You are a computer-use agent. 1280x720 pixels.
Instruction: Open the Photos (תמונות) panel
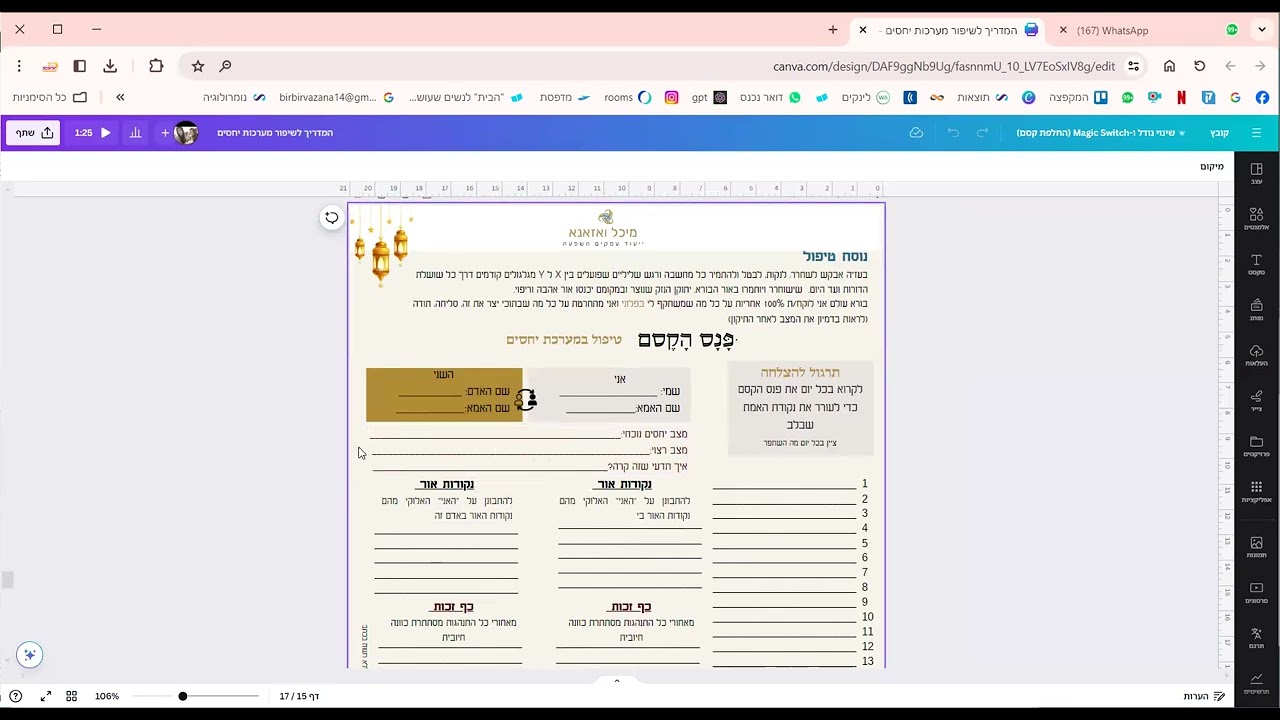point(1257,548)
